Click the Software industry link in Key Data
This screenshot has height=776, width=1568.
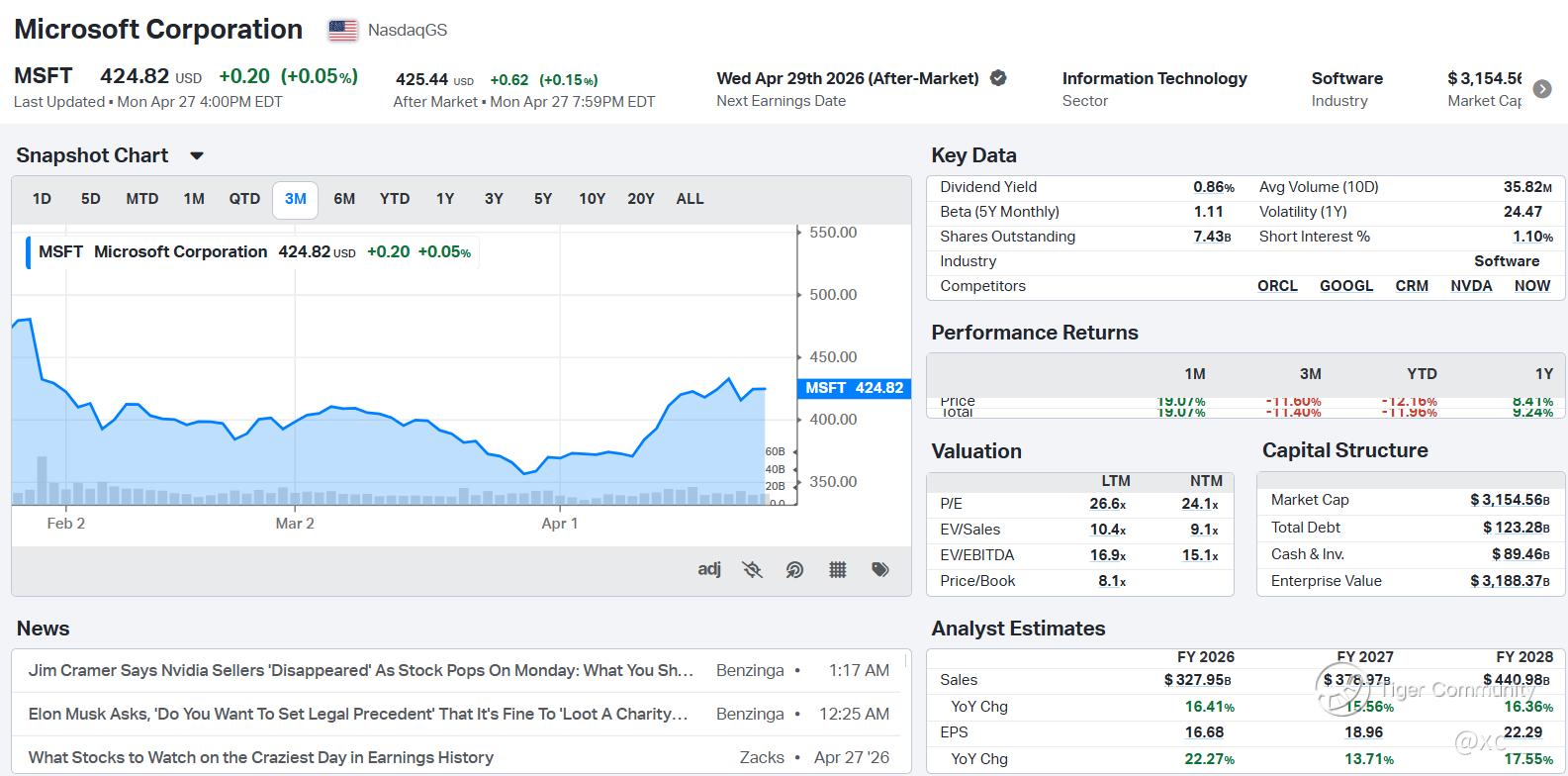click(x=1507, y=261)
